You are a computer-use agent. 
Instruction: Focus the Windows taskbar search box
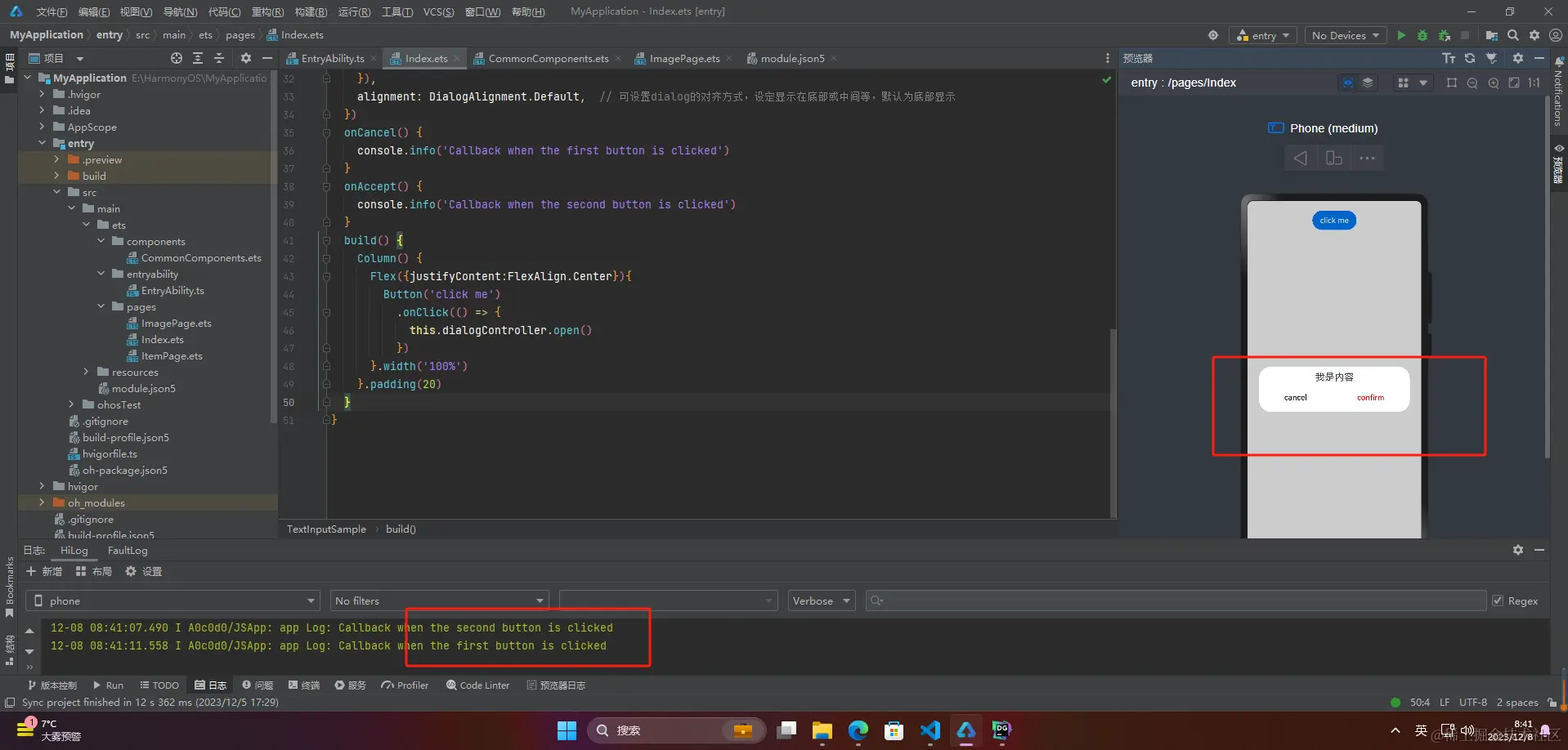point(676,730)
